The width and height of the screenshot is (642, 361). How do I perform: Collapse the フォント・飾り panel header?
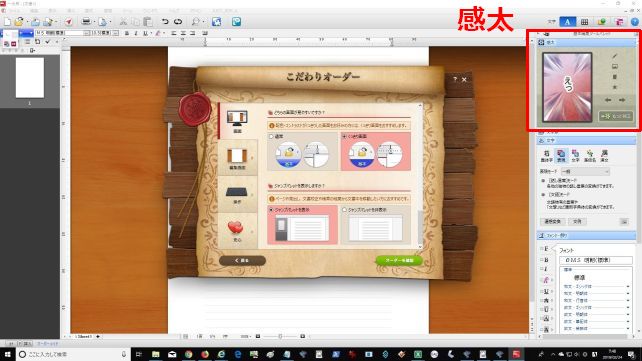tap(586, 235)
